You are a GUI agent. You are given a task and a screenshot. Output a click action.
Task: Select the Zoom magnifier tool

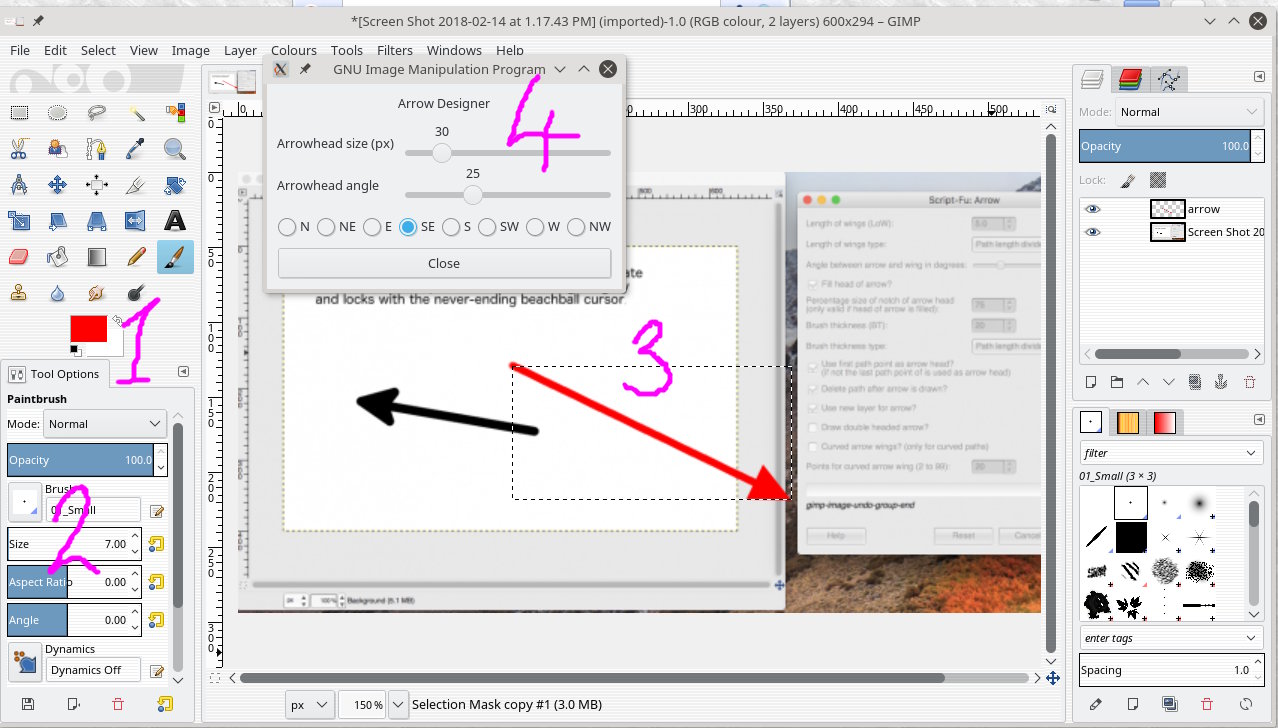pos(175,149)
